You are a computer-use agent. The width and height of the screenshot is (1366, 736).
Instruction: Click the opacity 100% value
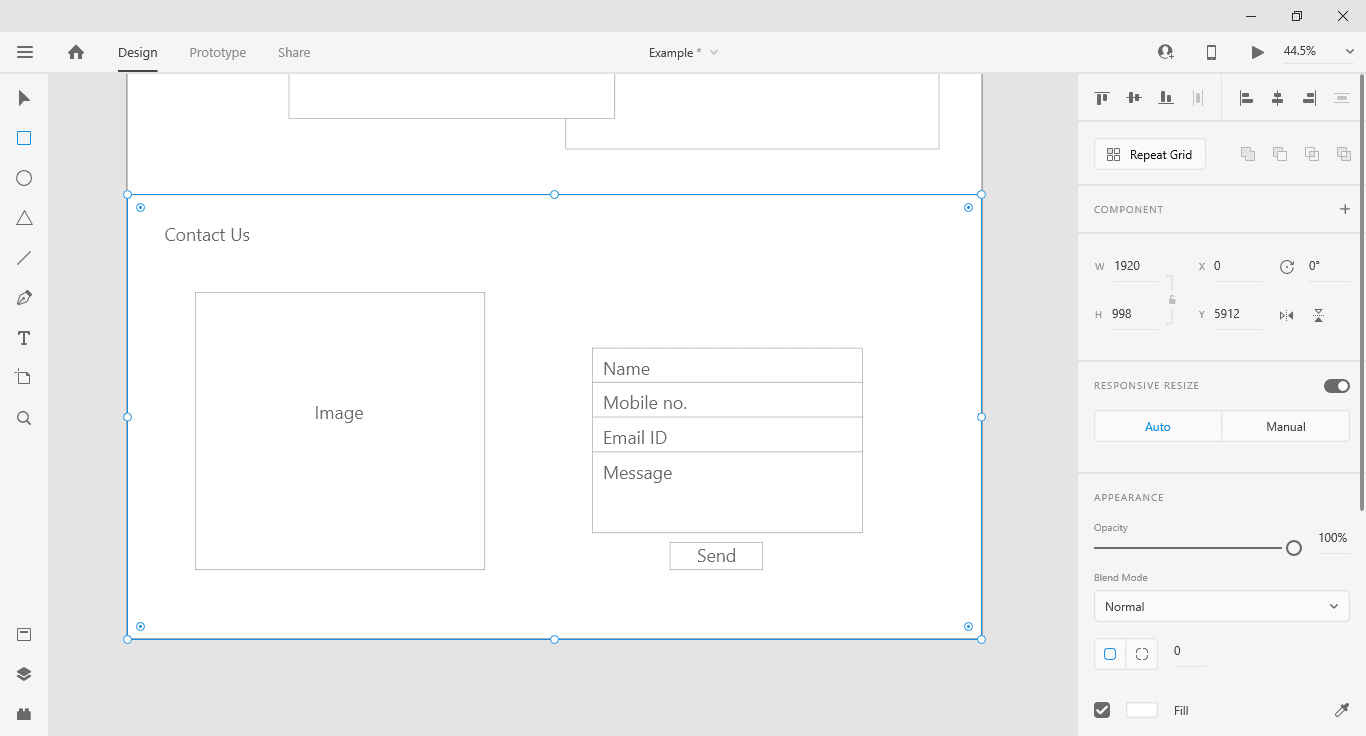point(1332,538)
